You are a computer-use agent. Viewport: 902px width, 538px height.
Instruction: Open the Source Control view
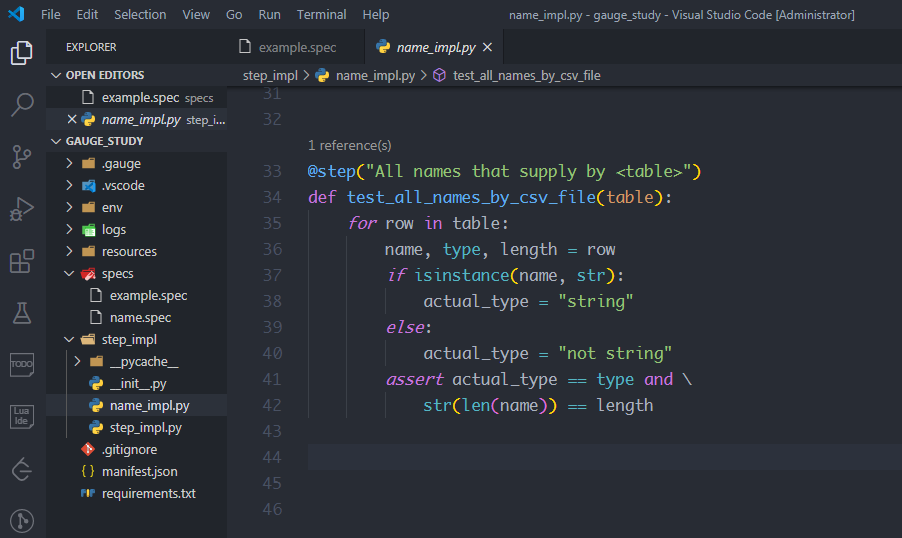pyautogui.click(x=22, y=157)
